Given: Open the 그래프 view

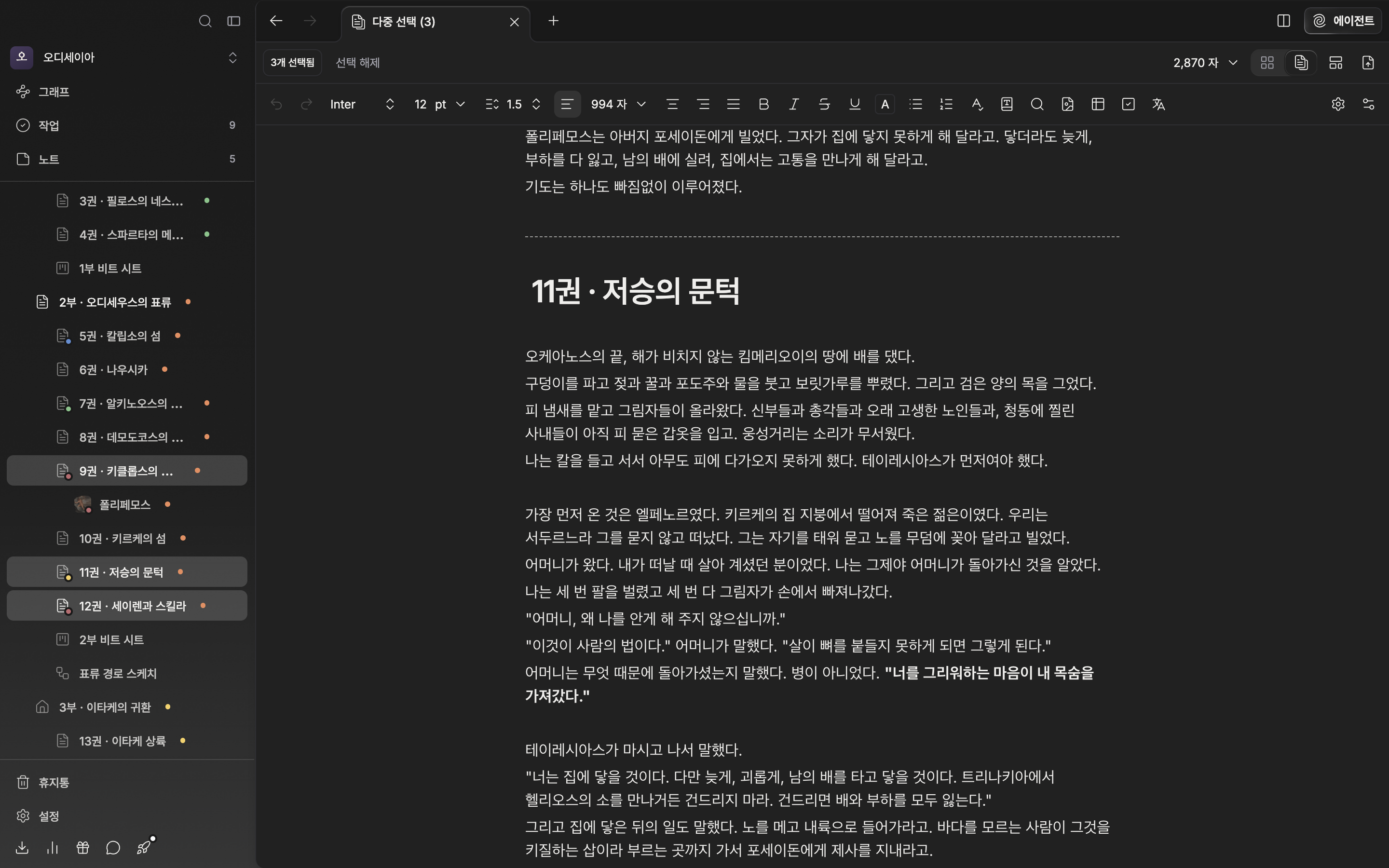Looking at the screenshot, I should click(127, 92).
